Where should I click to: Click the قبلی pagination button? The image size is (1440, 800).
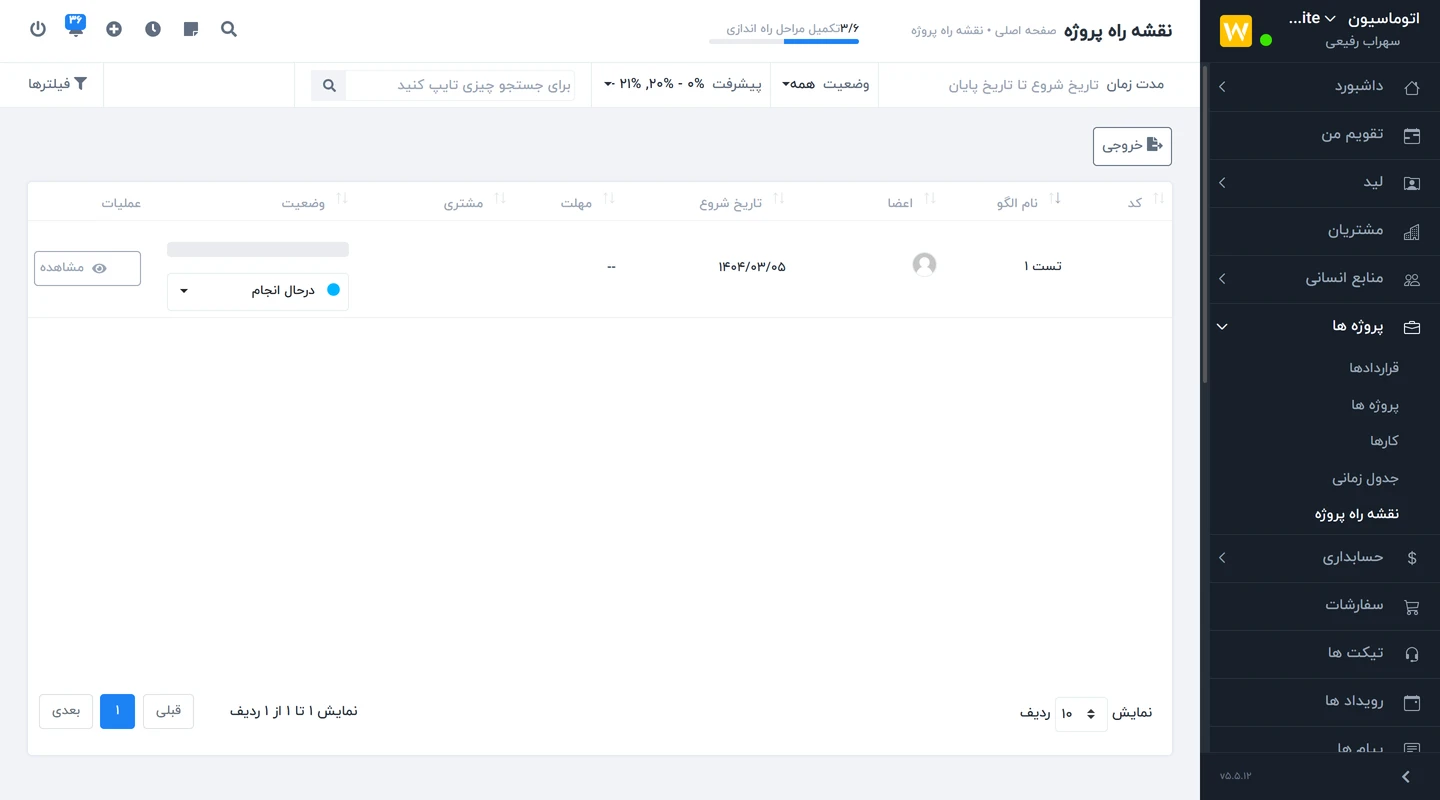point(168,711)
